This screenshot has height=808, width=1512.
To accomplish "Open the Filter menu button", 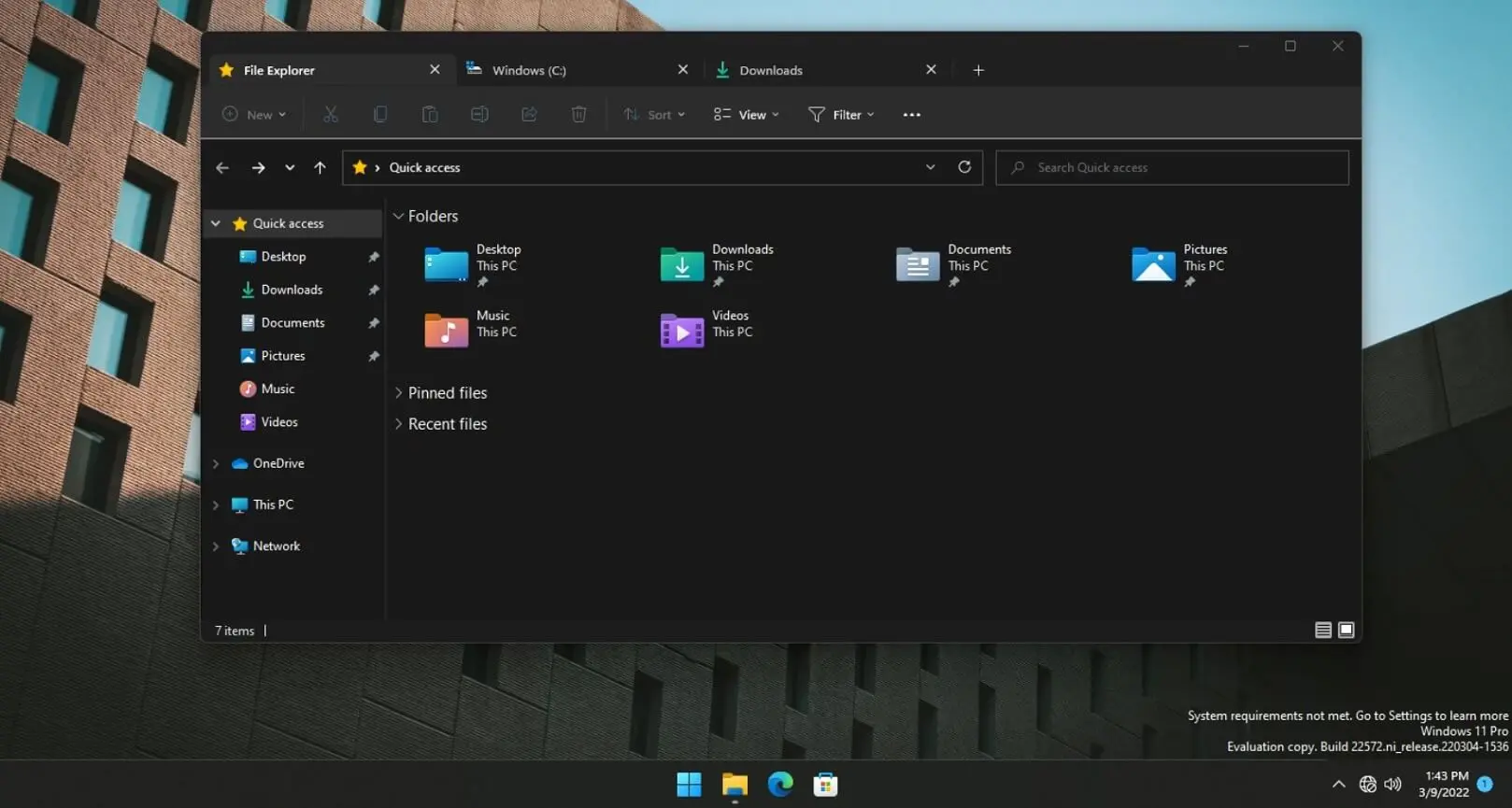I will pyautogui.click(x=841, y=114).
